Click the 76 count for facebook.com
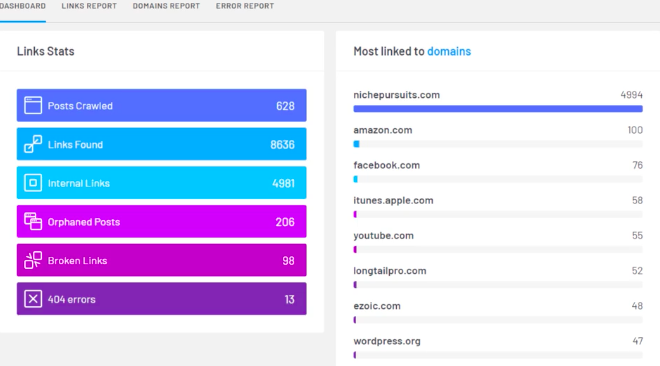The image size is (660, 366). 638,165
